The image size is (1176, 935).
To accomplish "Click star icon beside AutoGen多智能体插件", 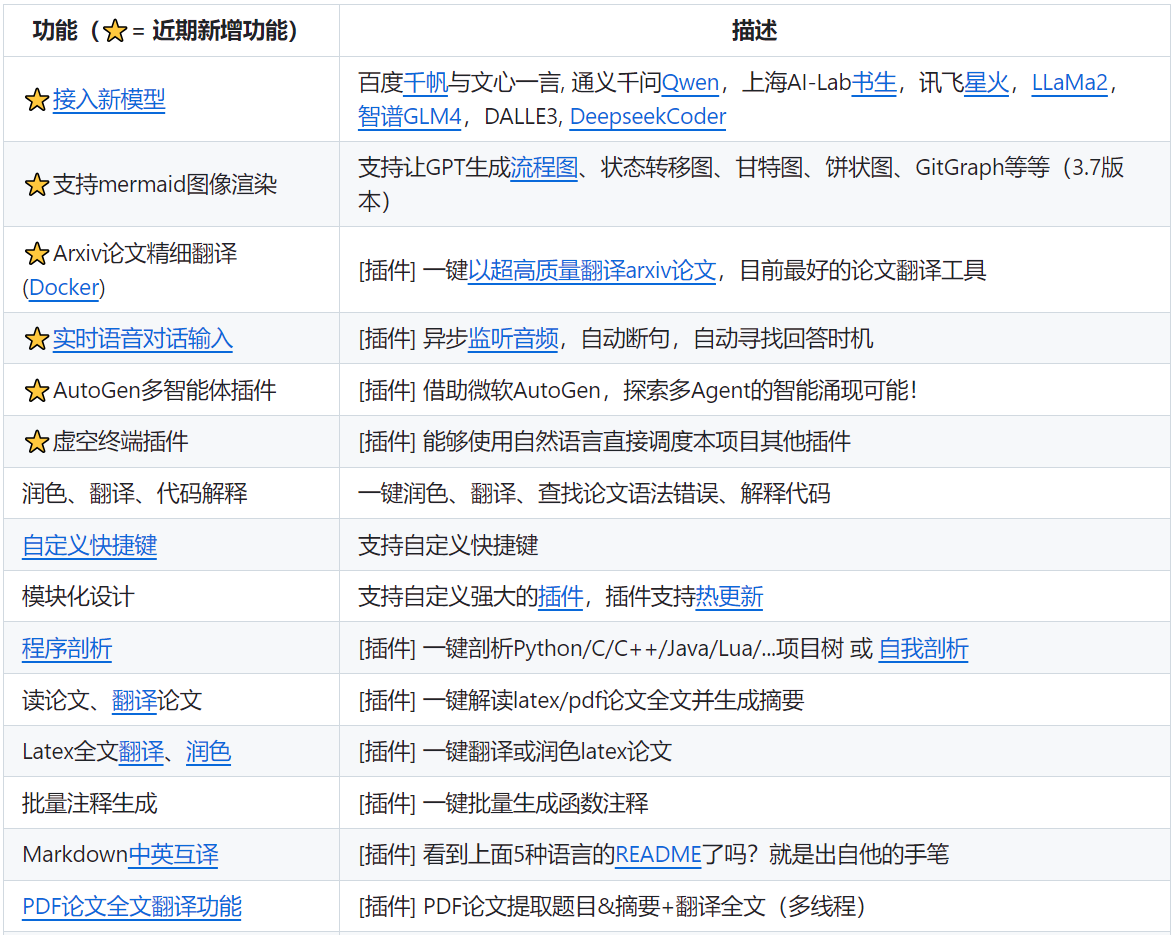I will click(x=37, y=391).
